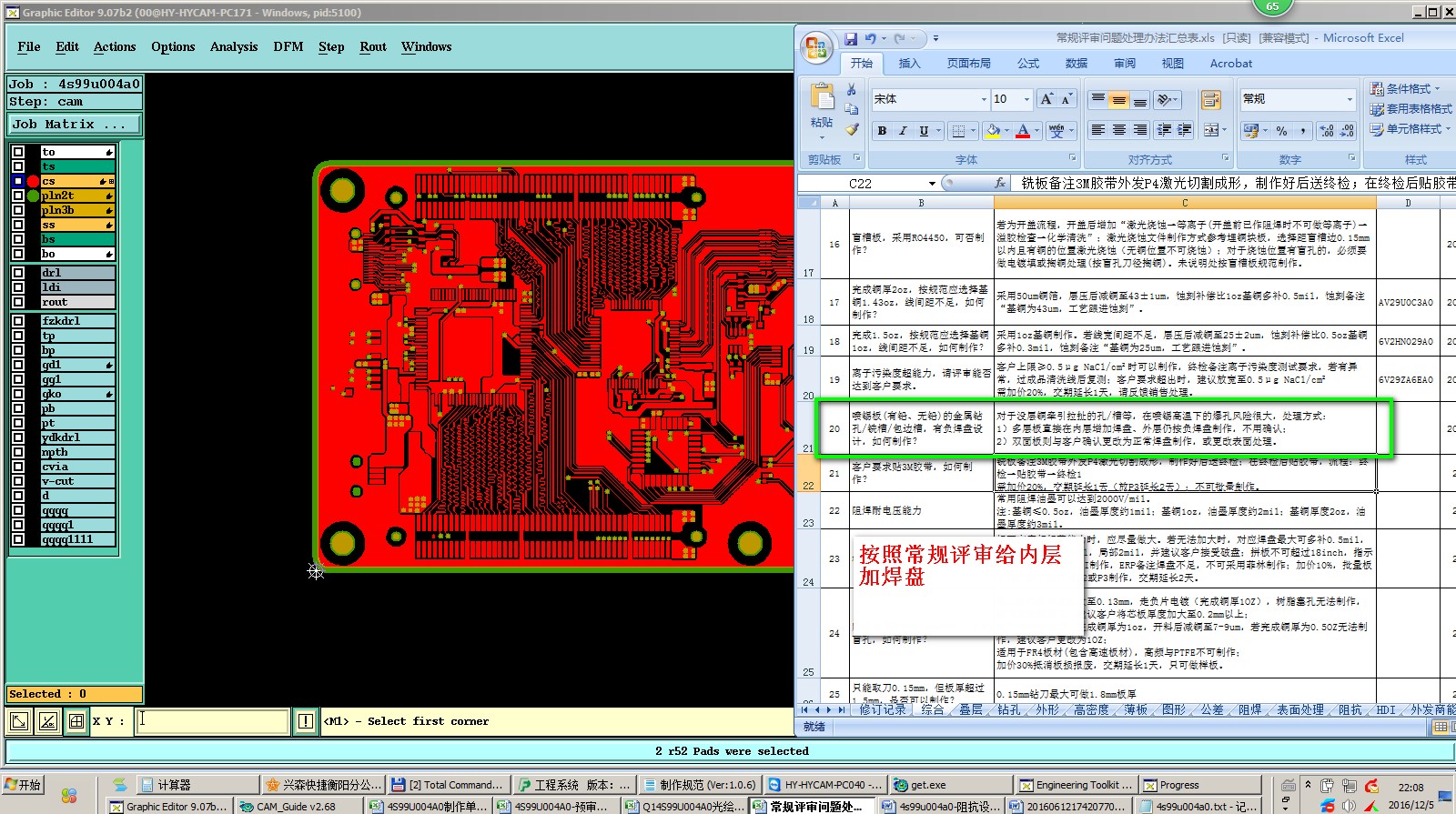Click the Copy icon in Excel clipboard group
This screenshot has width=1456, height=814.
[852, 109]
